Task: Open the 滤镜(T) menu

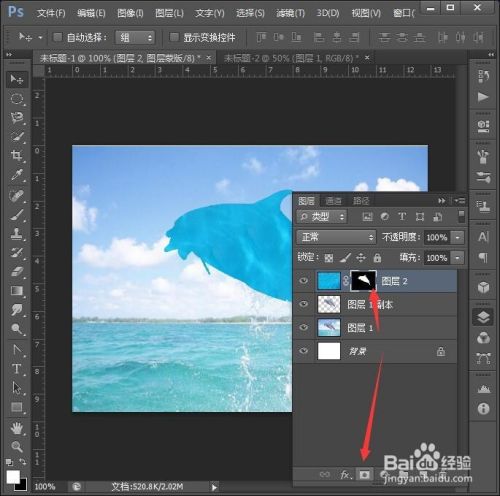Action: [x=290, y=13]
